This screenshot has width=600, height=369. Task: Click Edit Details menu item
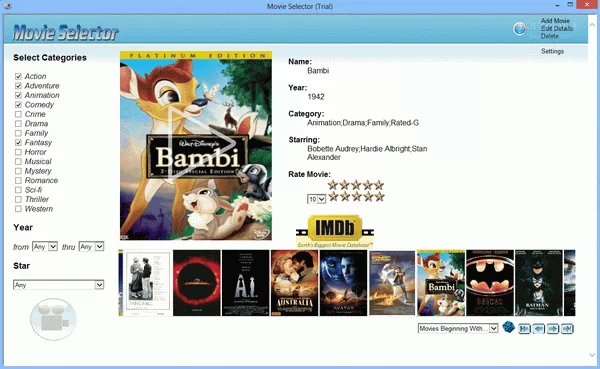(x=557, y=28)
